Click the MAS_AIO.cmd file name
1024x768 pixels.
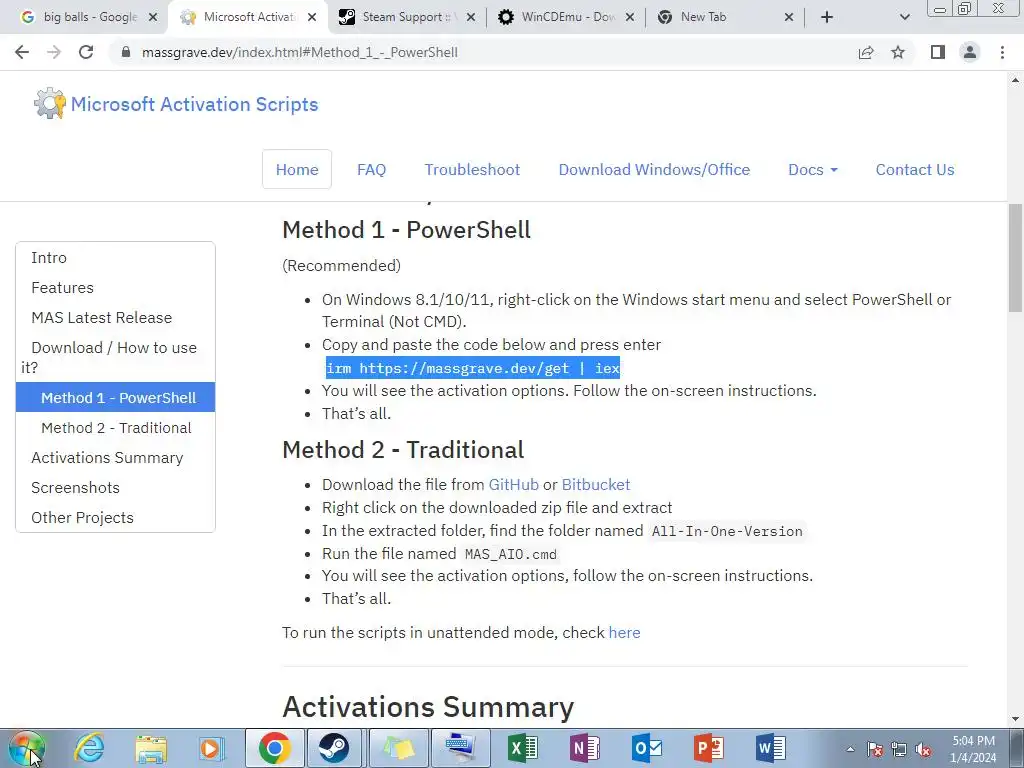[x=511, y=554]
